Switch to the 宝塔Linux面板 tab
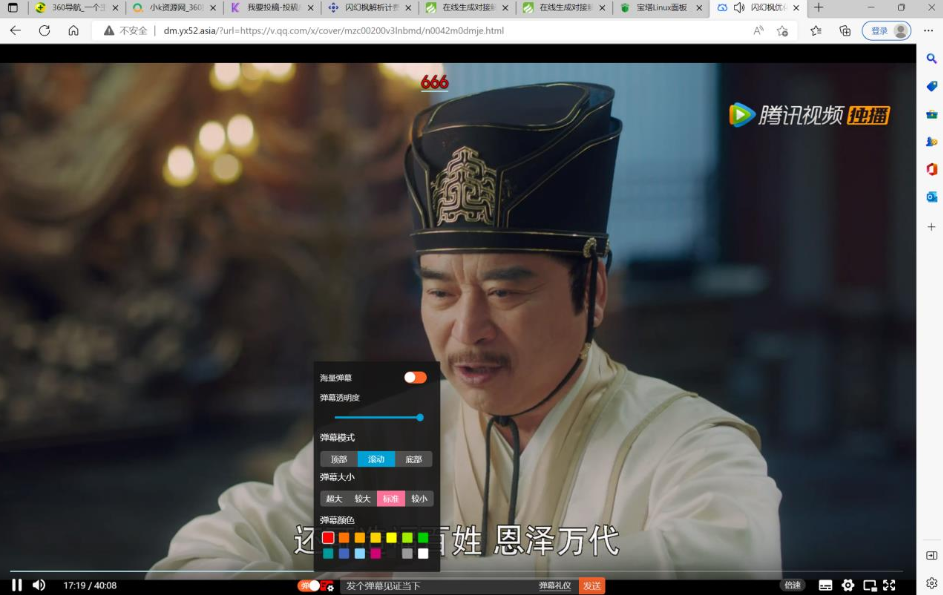The image size is (943, 595). click(662, 8)
